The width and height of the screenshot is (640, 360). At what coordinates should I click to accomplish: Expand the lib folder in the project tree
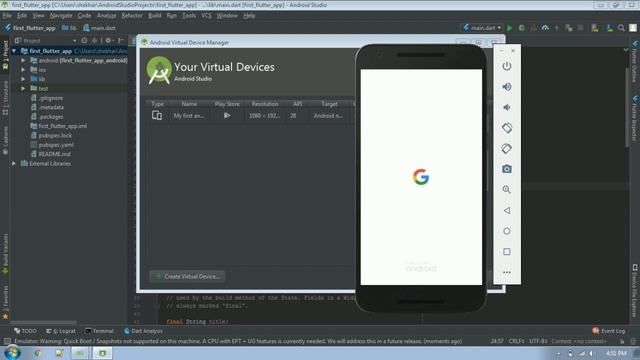23,79
